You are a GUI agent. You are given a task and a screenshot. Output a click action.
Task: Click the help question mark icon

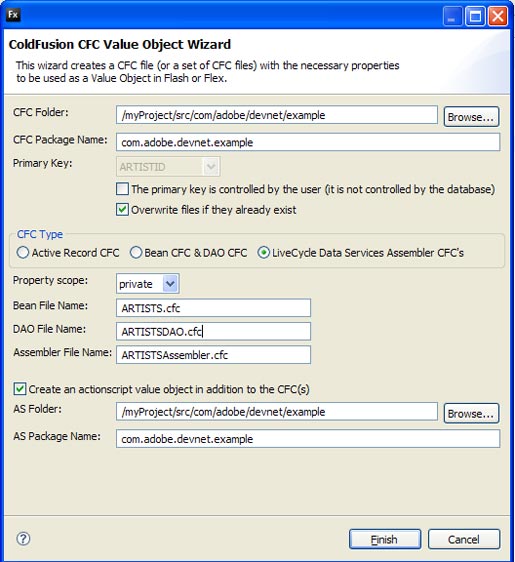coord(23,538)
